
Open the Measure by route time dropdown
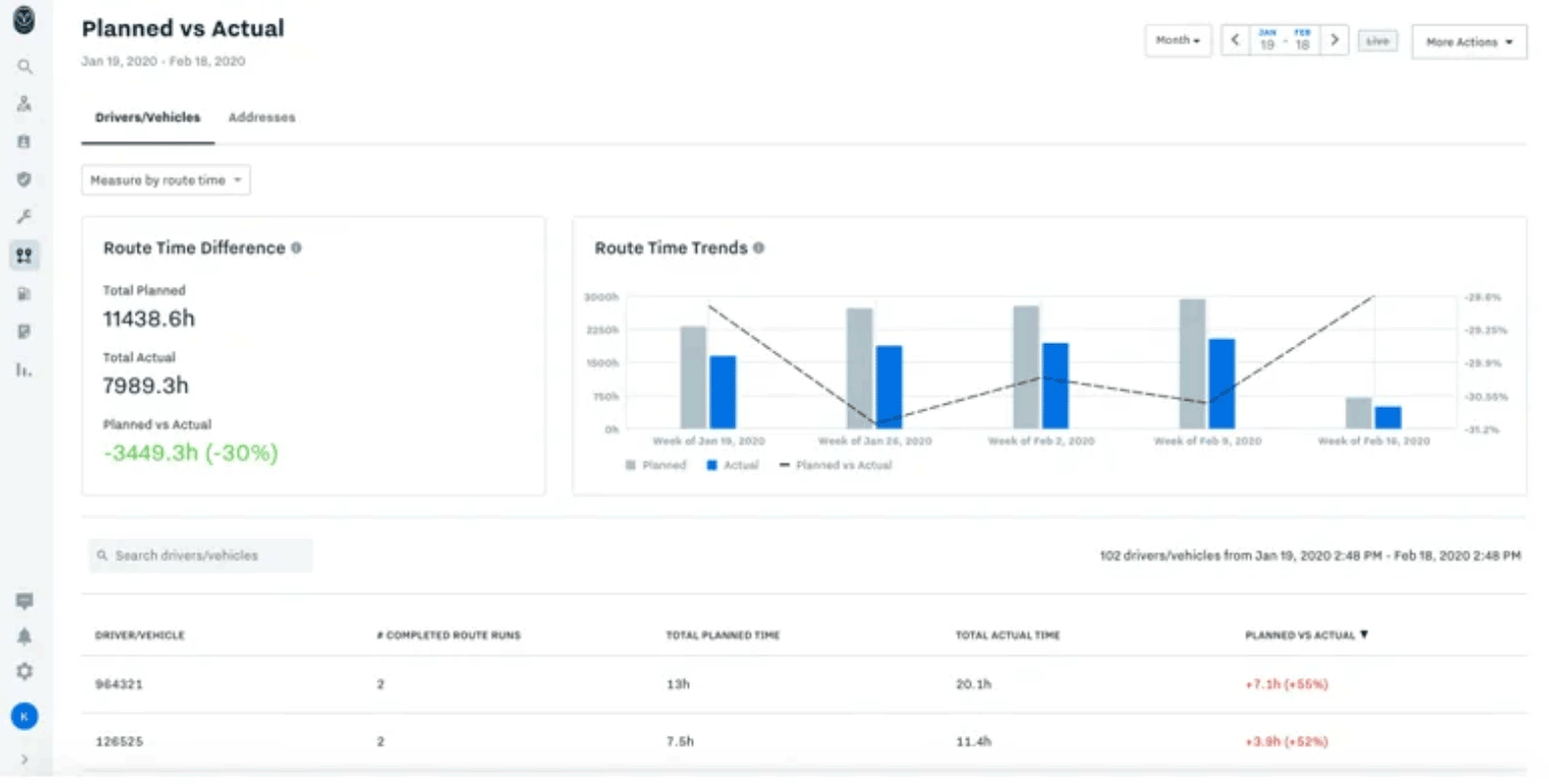pyautogui.click(x=165, y=181)
